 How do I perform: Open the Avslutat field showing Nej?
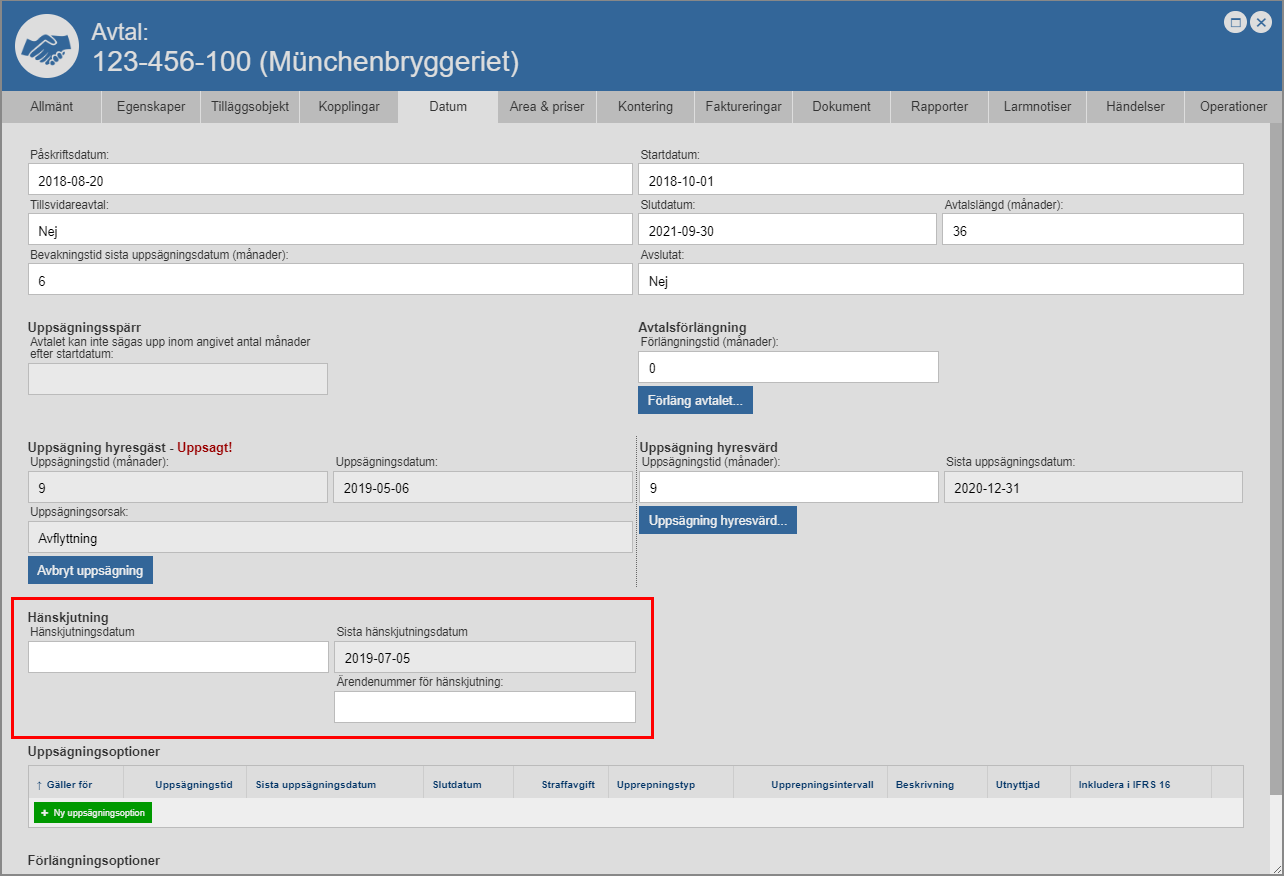tap(940, 280)
